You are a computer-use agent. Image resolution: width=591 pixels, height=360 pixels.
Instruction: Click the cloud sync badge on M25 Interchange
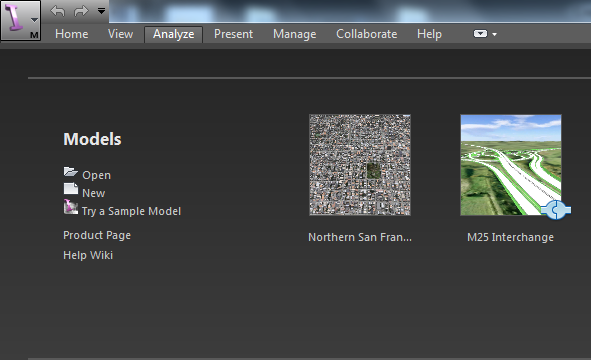pyautogui.click(x=556, y=210)
